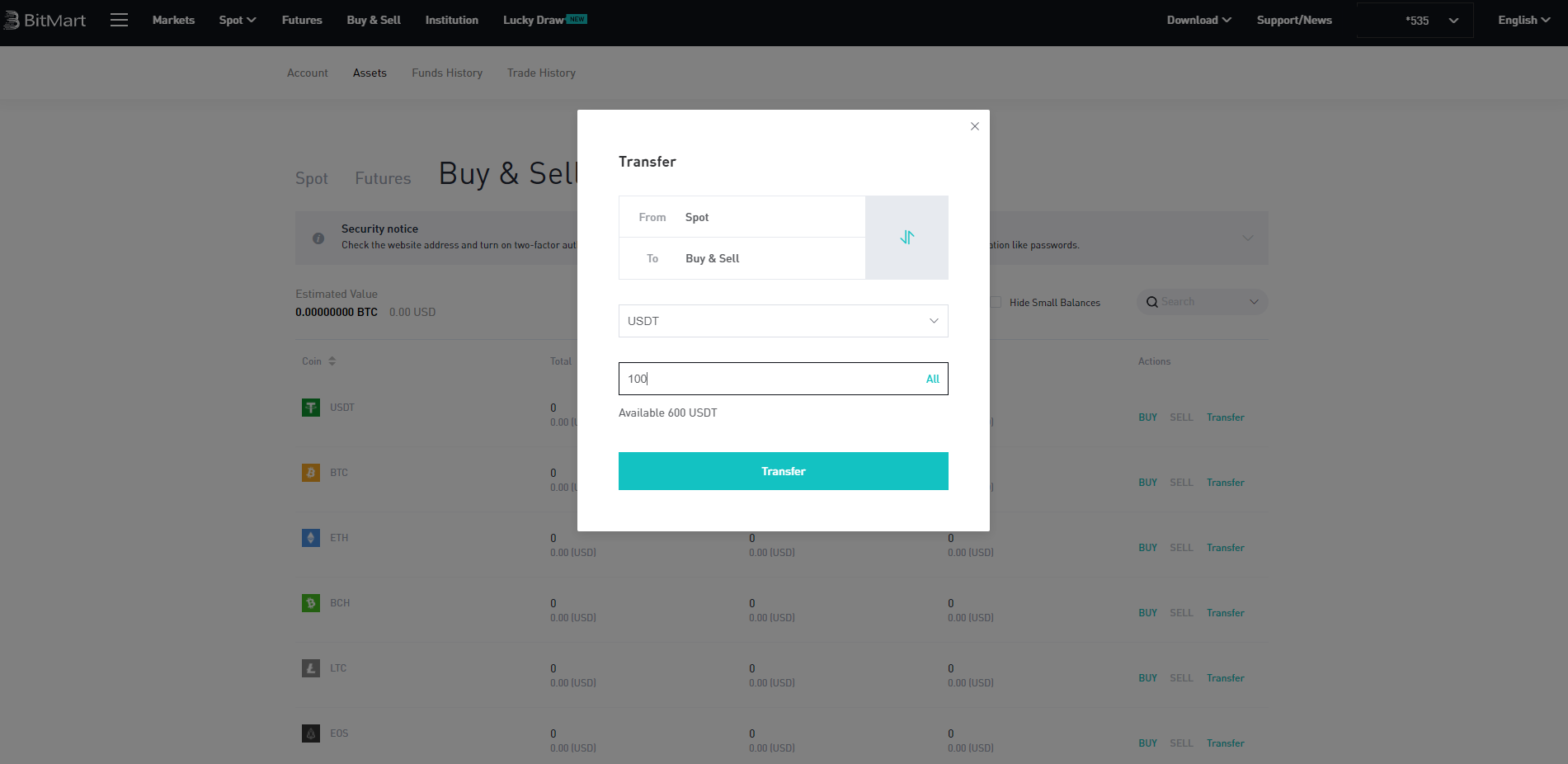Click the BitMart logo
1568x764 pixels.
[45, 20]
